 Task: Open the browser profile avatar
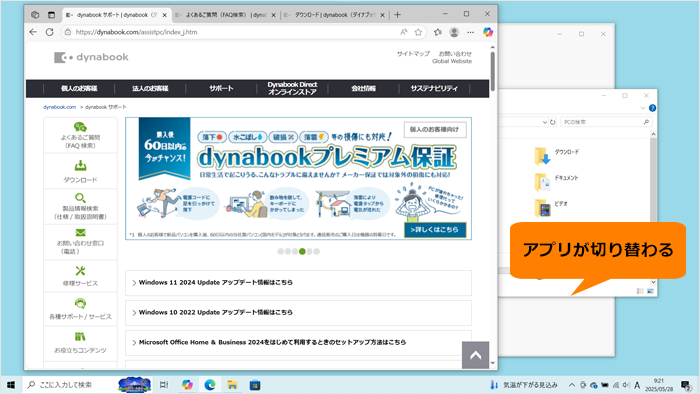tap(454, 32)
